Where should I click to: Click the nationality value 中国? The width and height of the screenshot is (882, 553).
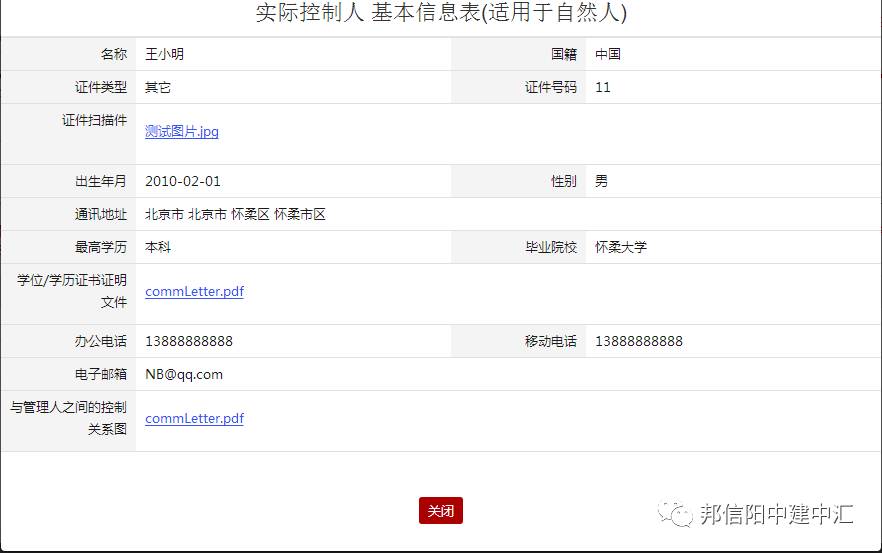pos(607,54)
